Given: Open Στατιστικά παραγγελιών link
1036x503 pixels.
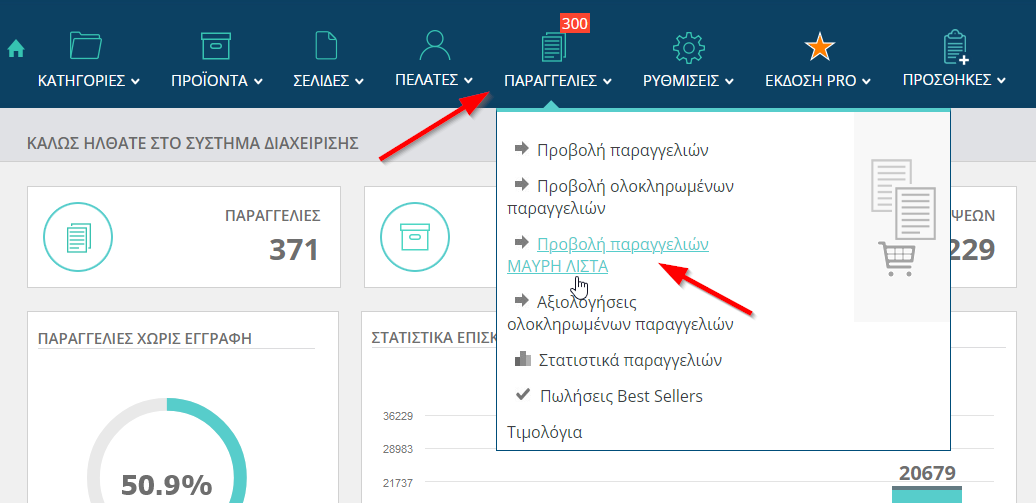Looking at the screenshot, I should tap(630, 361).
